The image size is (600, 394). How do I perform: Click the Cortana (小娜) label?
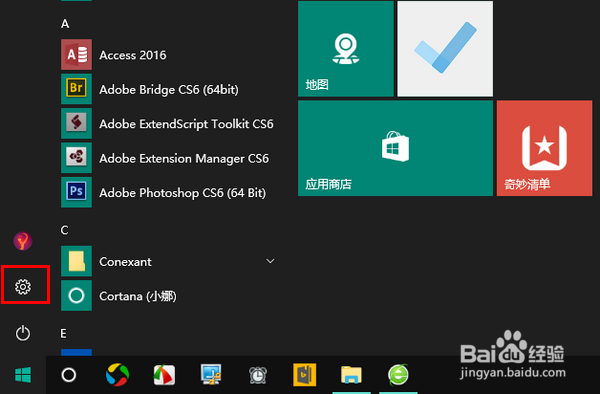pos(138,296)
